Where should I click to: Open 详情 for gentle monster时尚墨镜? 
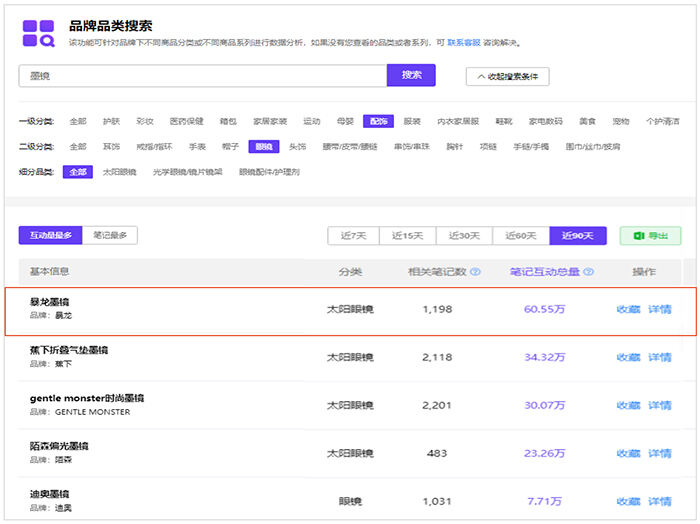coord(660,406)
